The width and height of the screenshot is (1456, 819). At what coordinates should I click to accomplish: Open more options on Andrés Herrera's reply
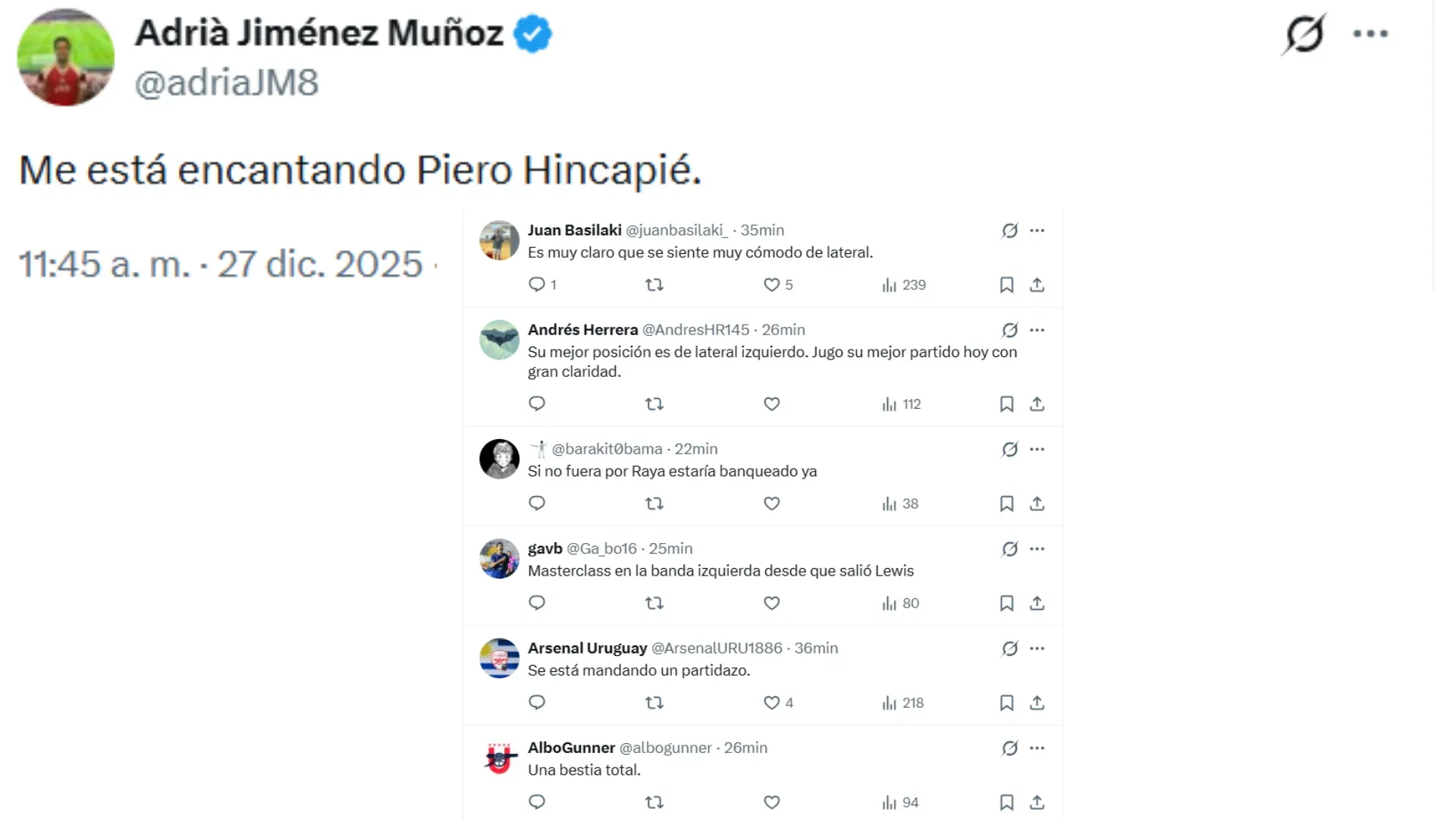[1037, 331]
